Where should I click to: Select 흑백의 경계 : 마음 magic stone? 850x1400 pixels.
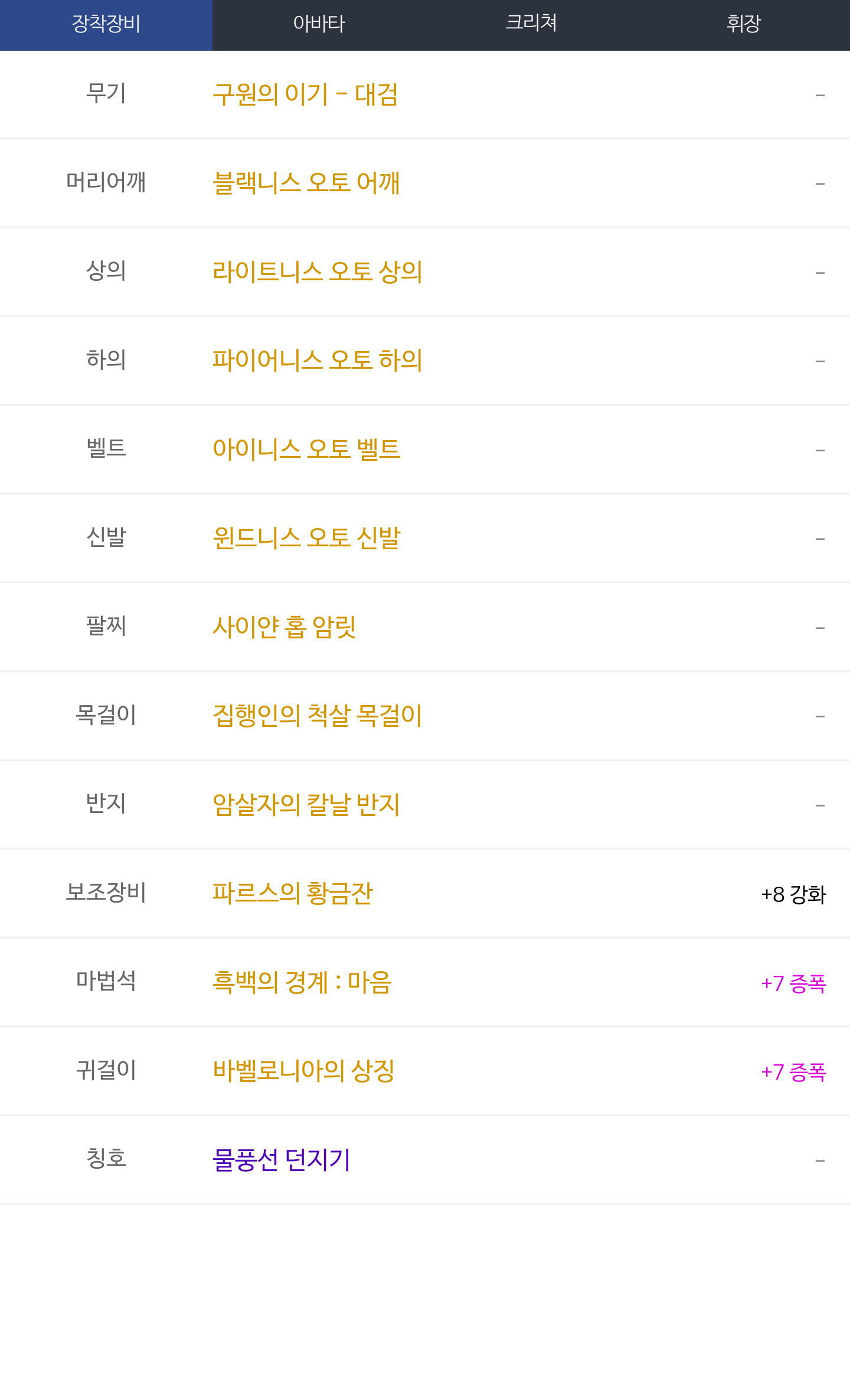point(302,982)
